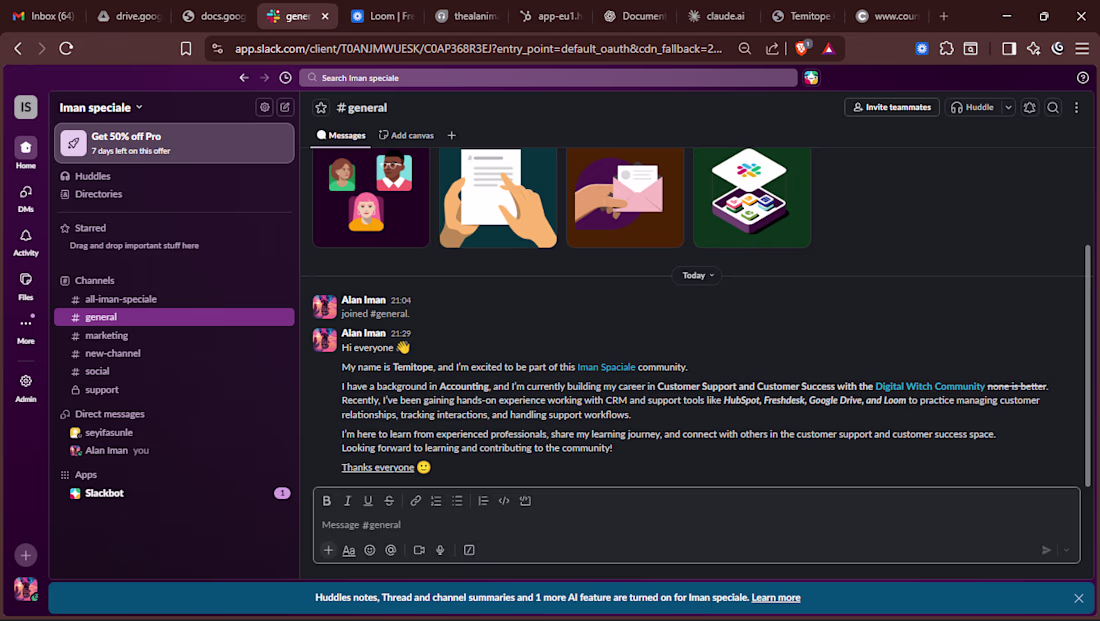Expand the Iman speciale workspace menu

(101, 107)
